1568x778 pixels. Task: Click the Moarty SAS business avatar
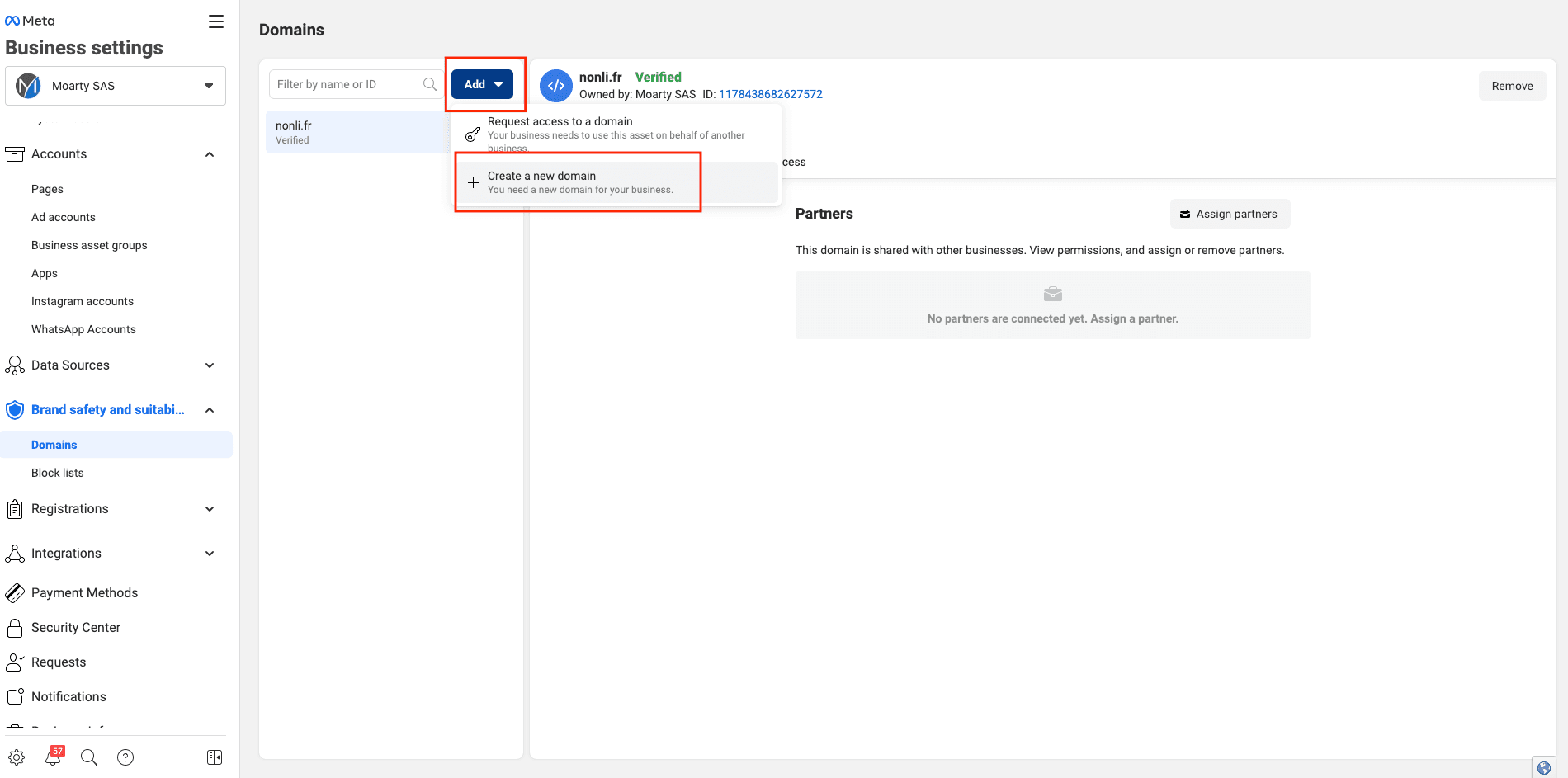pos(28,86)
